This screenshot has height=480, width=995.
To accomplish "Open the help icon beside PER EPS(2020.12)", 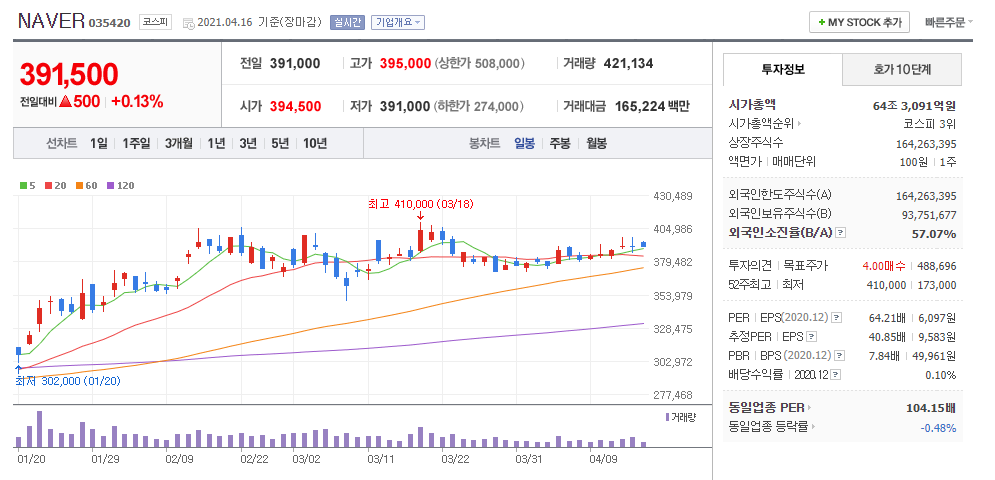I will point(837,317).
